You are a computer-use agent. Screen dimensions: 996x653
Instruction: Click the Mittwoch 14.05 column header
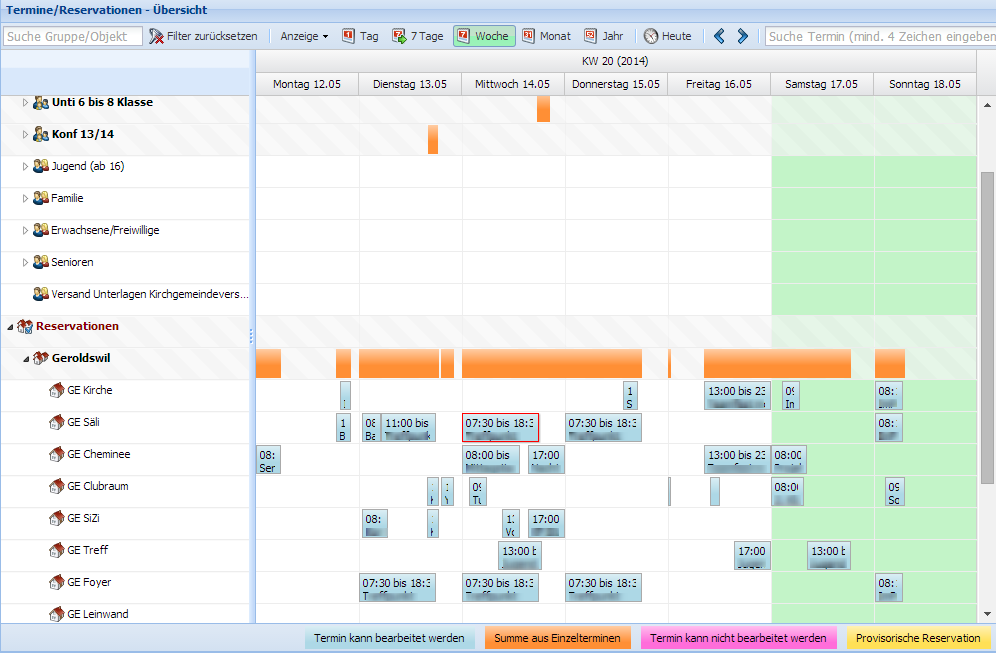pos(513,84)
